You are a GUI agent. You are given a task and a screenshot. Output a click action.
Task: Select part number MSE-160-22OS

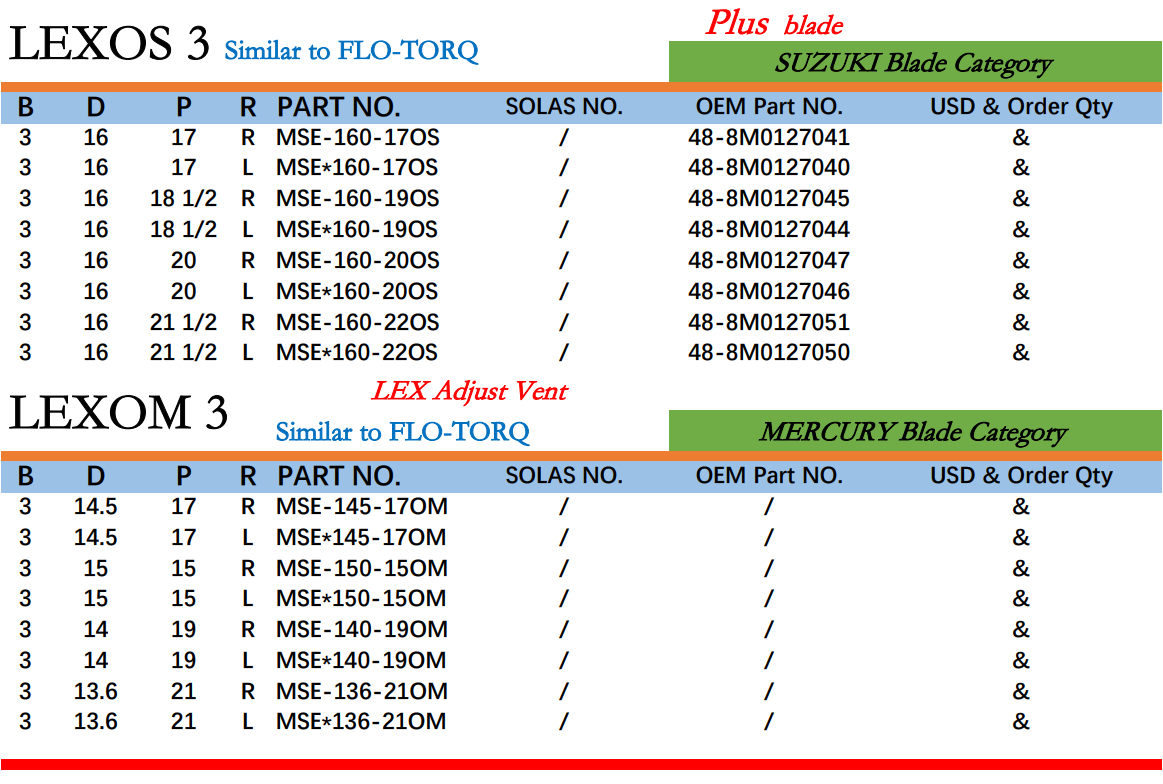coord(358,323)
